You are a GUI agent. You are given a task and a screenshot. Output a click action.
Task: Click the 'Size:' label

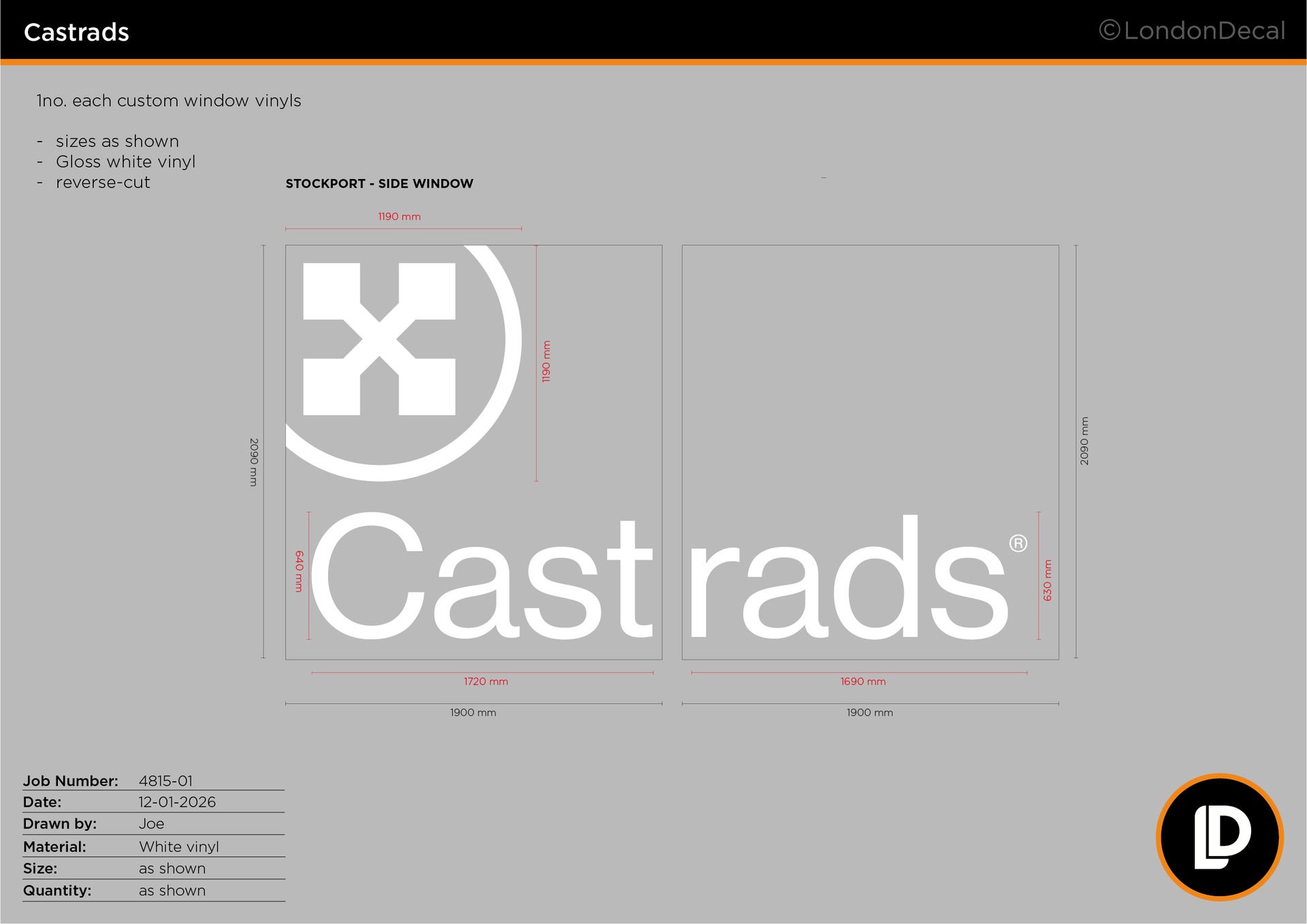pos(40,868)
